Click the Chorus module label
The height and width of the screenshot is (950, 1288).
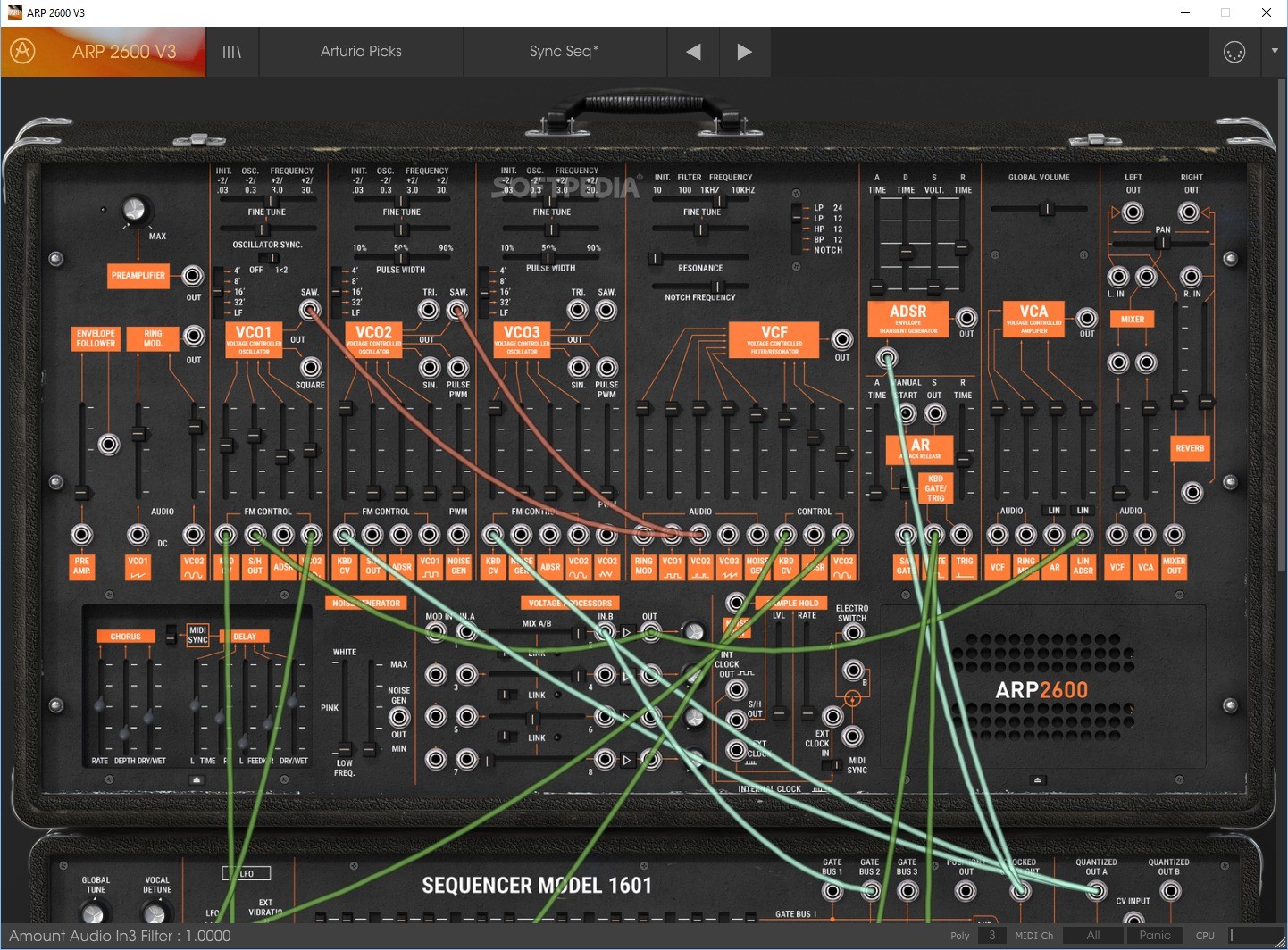click(126, 637)
